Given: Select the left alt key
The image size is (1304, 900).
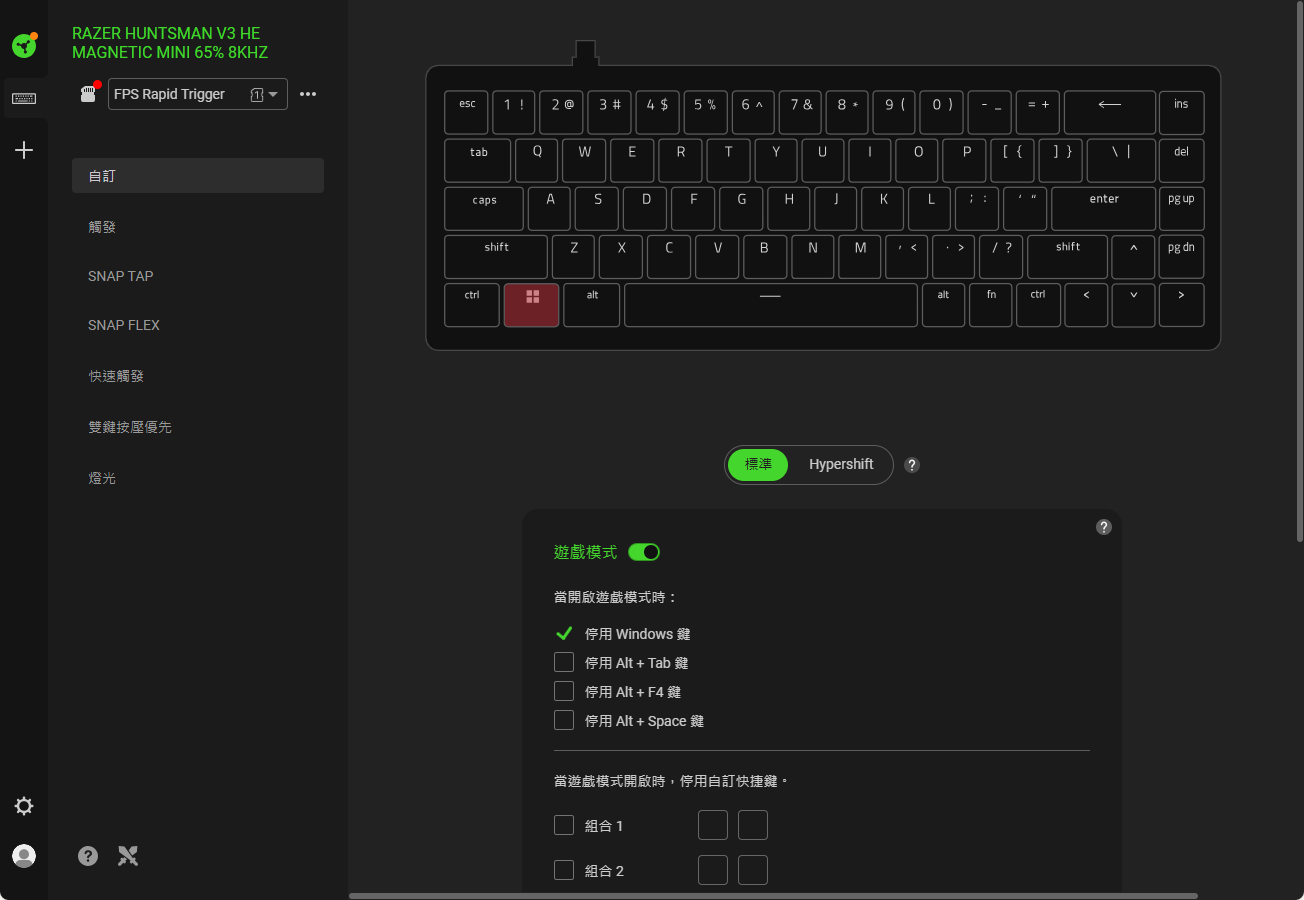Looking at the screenshot, I should [592, 305].
